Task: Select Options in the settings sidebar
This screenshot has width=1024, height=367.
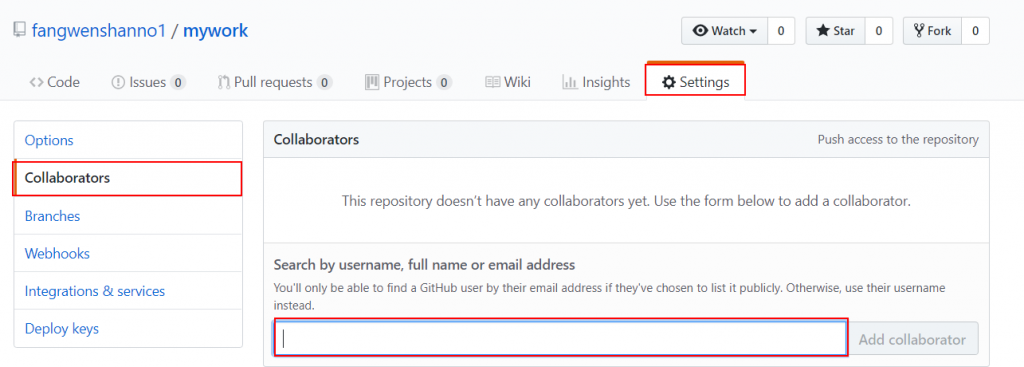Action: (49, 140)
